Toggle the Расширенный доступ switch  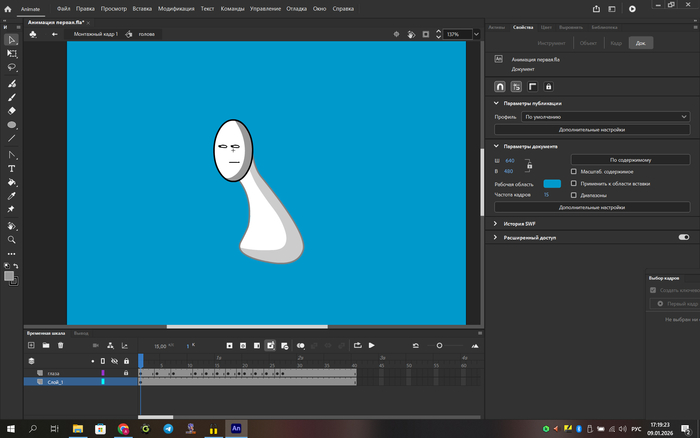(684, 238)
